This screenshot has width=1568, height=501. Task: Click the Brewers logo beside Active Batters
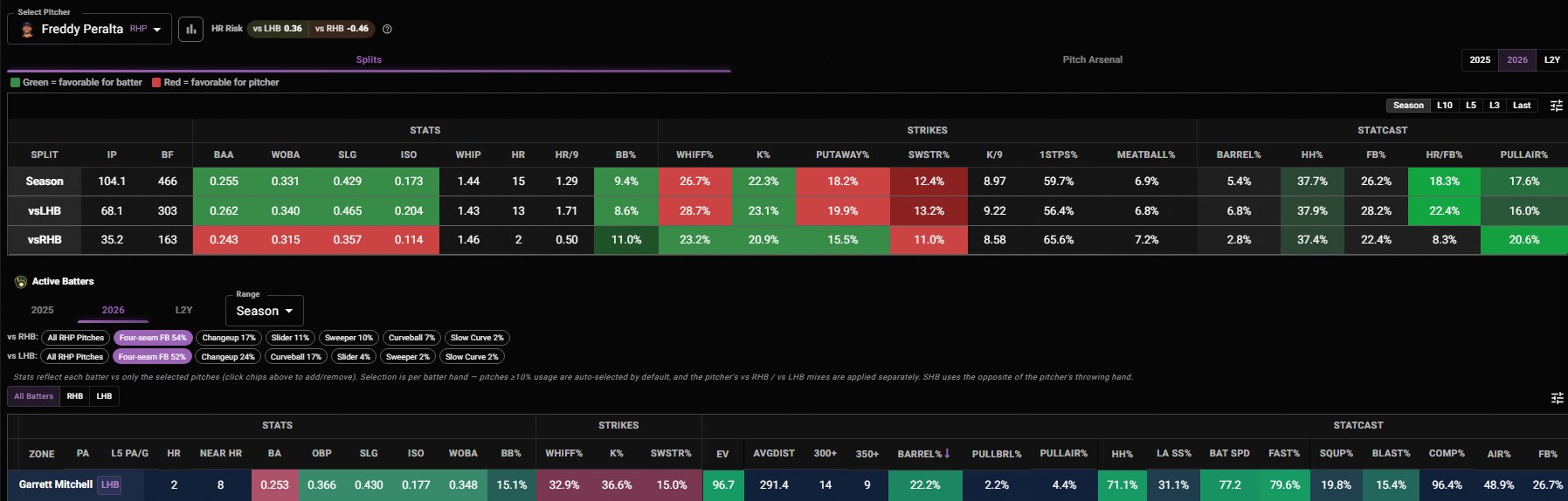(x=21, y=282)
